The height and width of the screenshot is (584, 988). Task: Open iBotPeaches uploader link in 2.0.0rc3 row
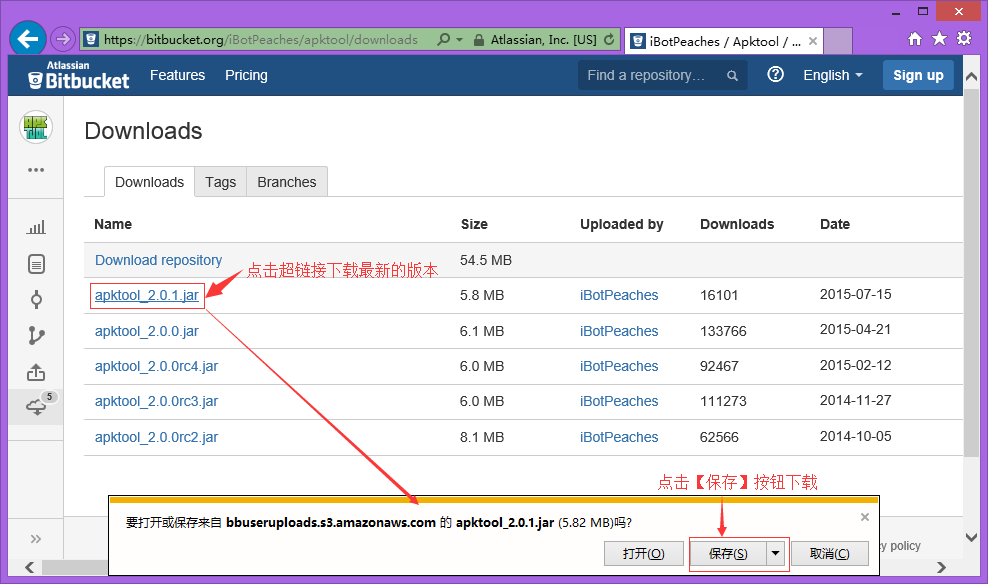tap(619, 401)
